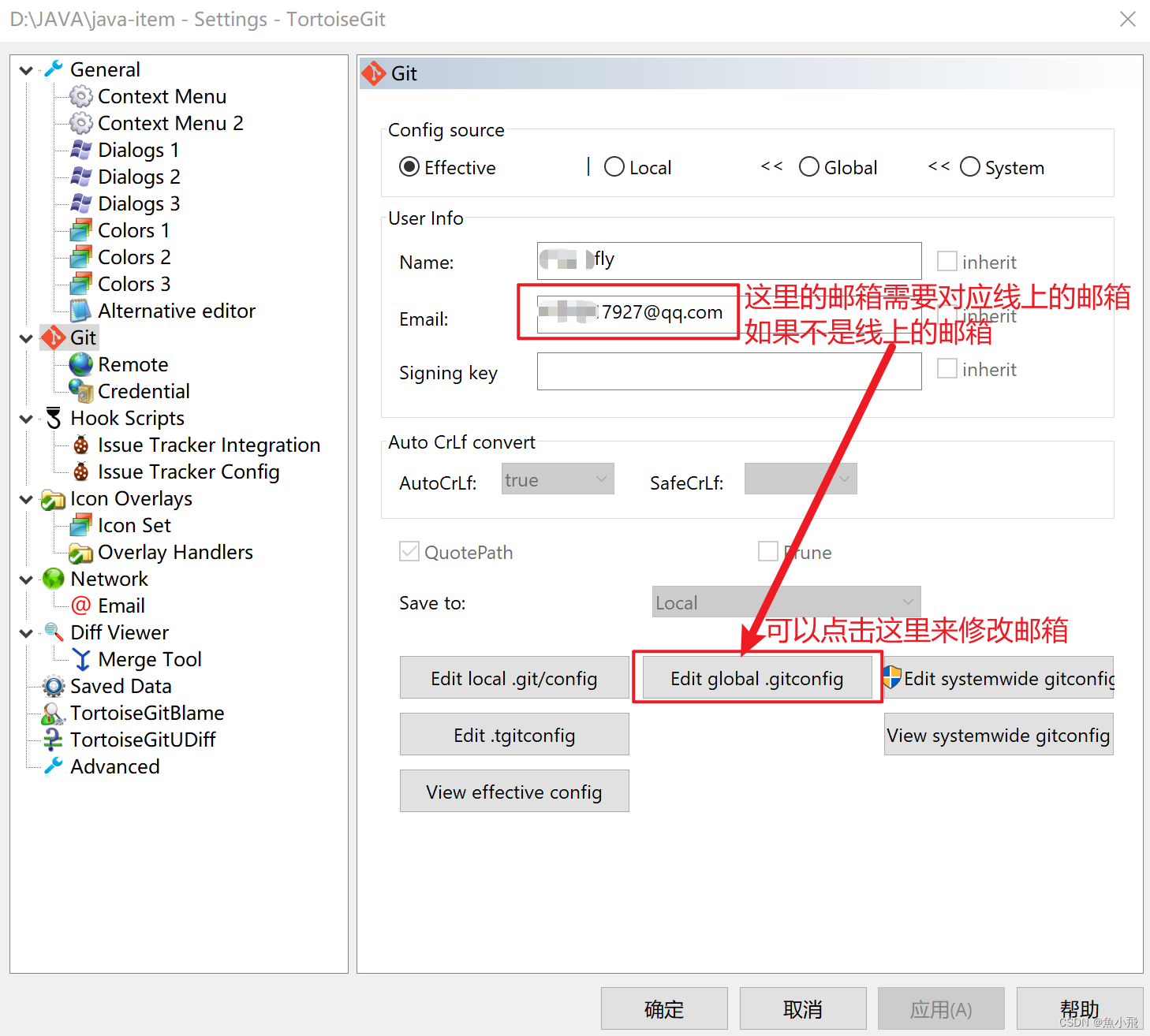Click View systemwide gitconfig button
This screenshot has width=1150, height=1036.
pyautogui.click(x=999, y=735)
